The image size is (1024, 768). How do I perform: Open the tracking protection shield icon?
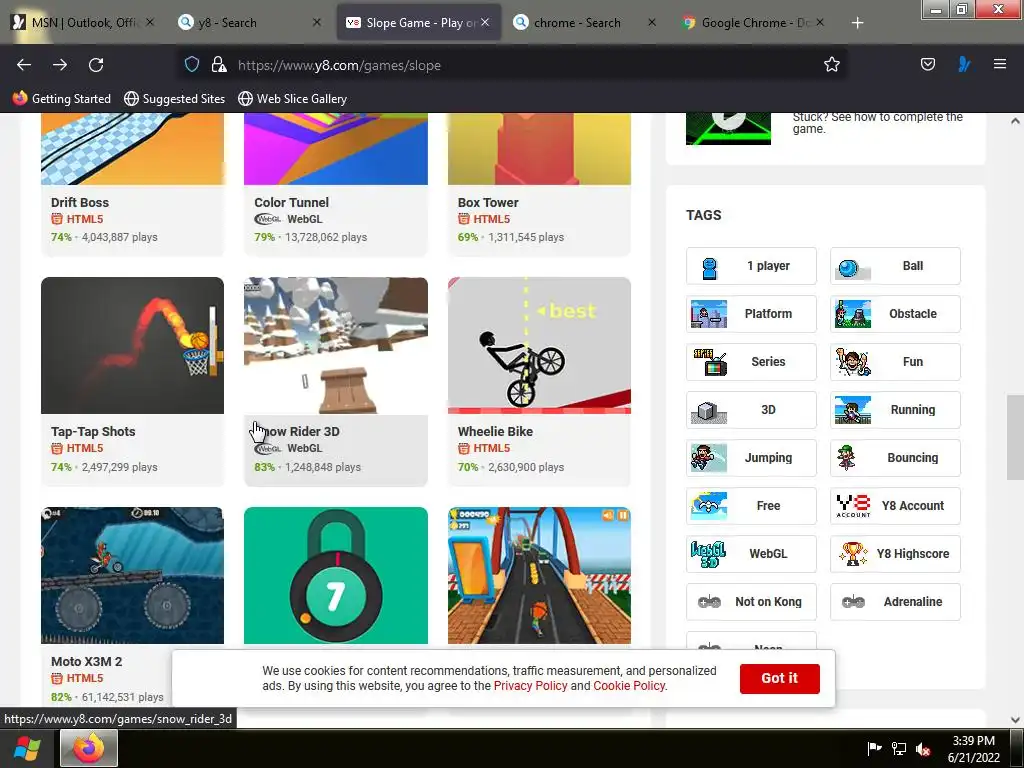point(191,65)
